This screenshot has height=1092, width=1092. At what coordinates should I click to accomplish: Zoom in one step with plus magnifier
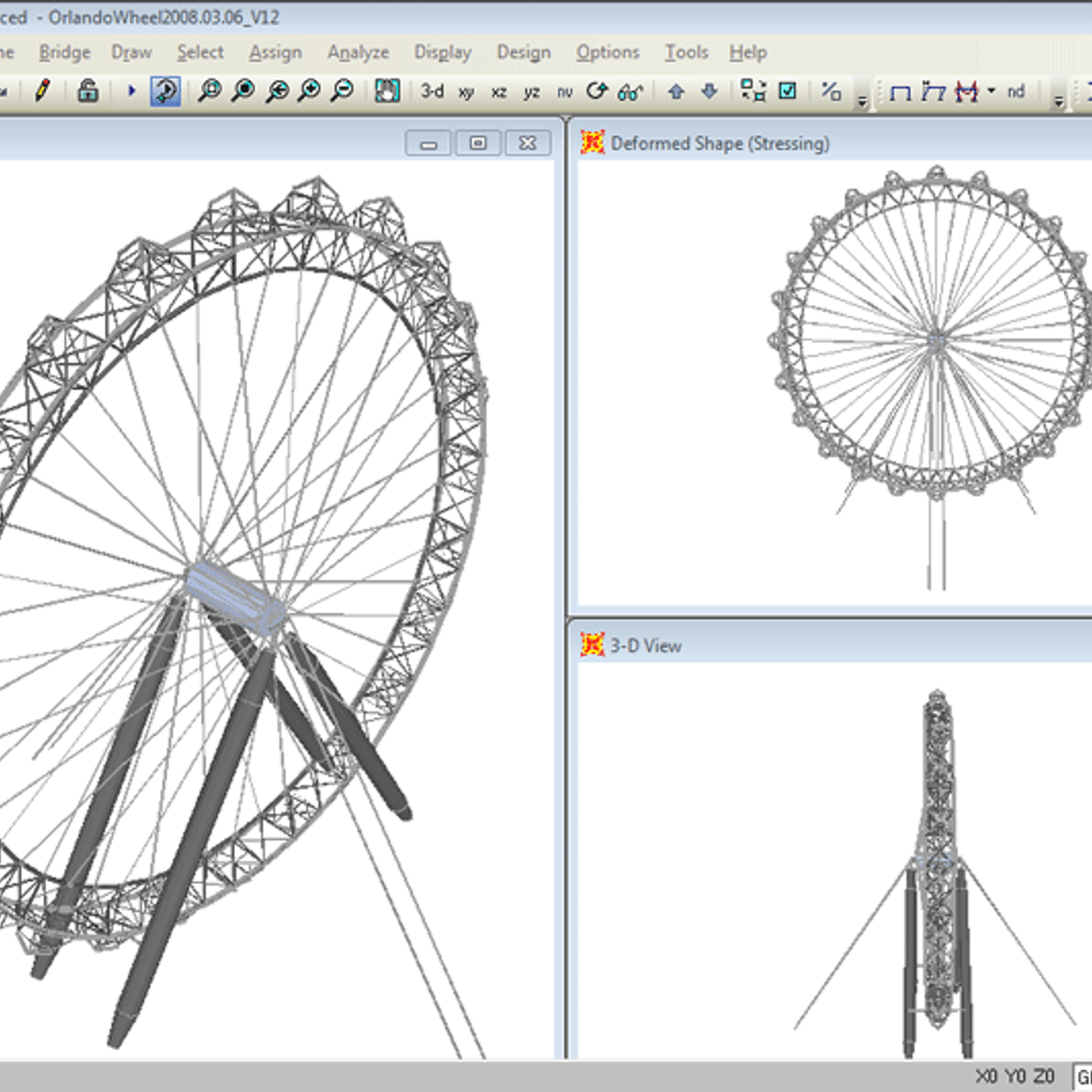(x=309, y=90)
